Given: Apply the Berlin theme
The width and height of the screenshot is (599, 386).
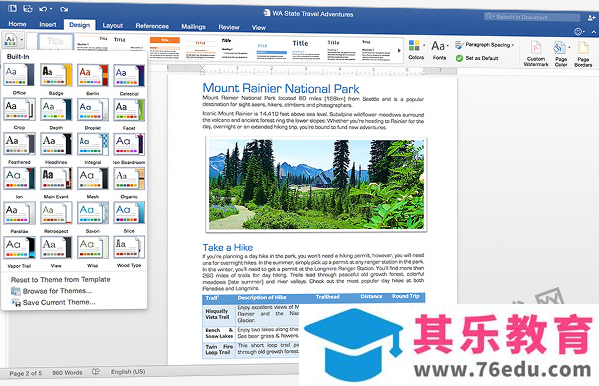Looking at the screenshot, I should (92, 75).
